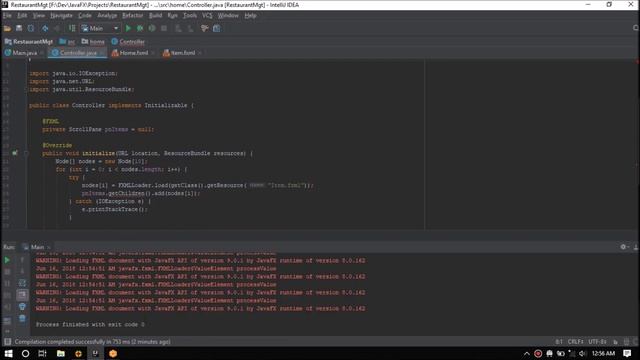Click the Cortana search circle in taskbar
This screenshot has width=640, height=360.
[25, 353]
